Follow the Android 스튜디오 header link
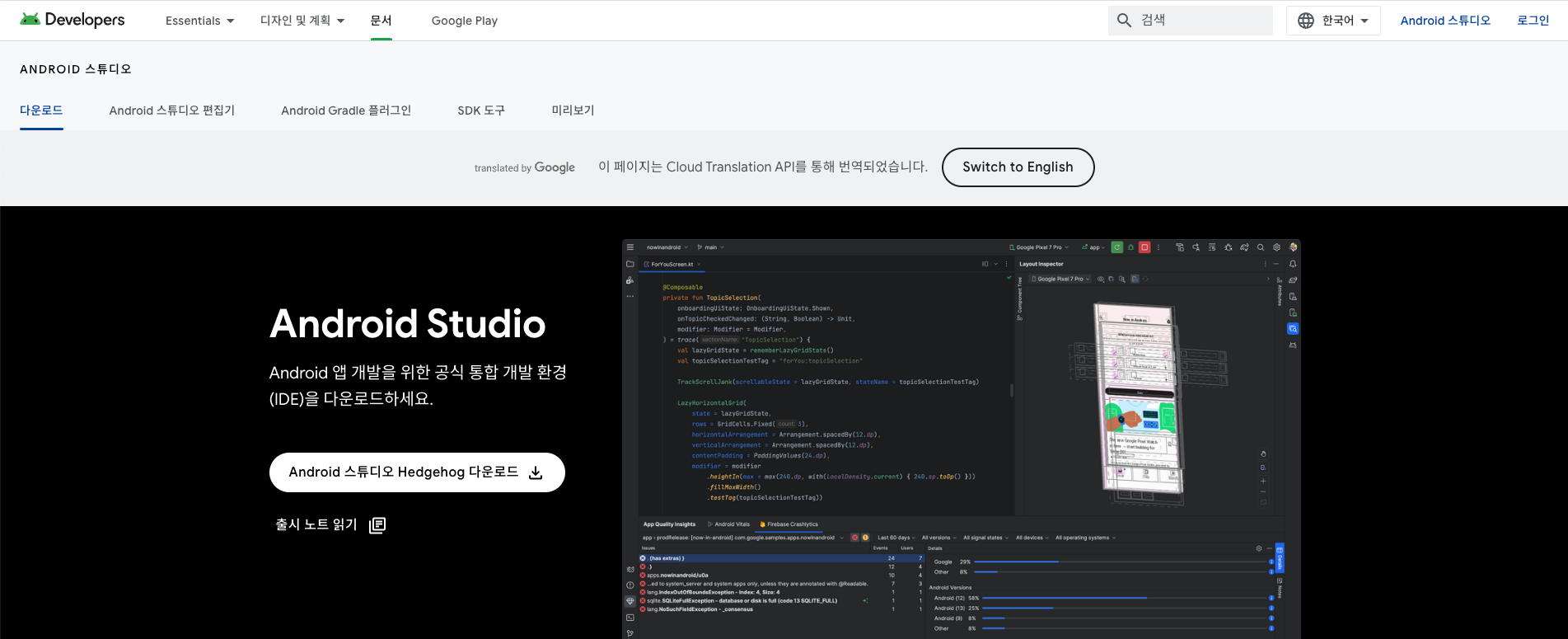This screenshot has height=639, width=1568. pyautogui.click(x=1445, y=21)
